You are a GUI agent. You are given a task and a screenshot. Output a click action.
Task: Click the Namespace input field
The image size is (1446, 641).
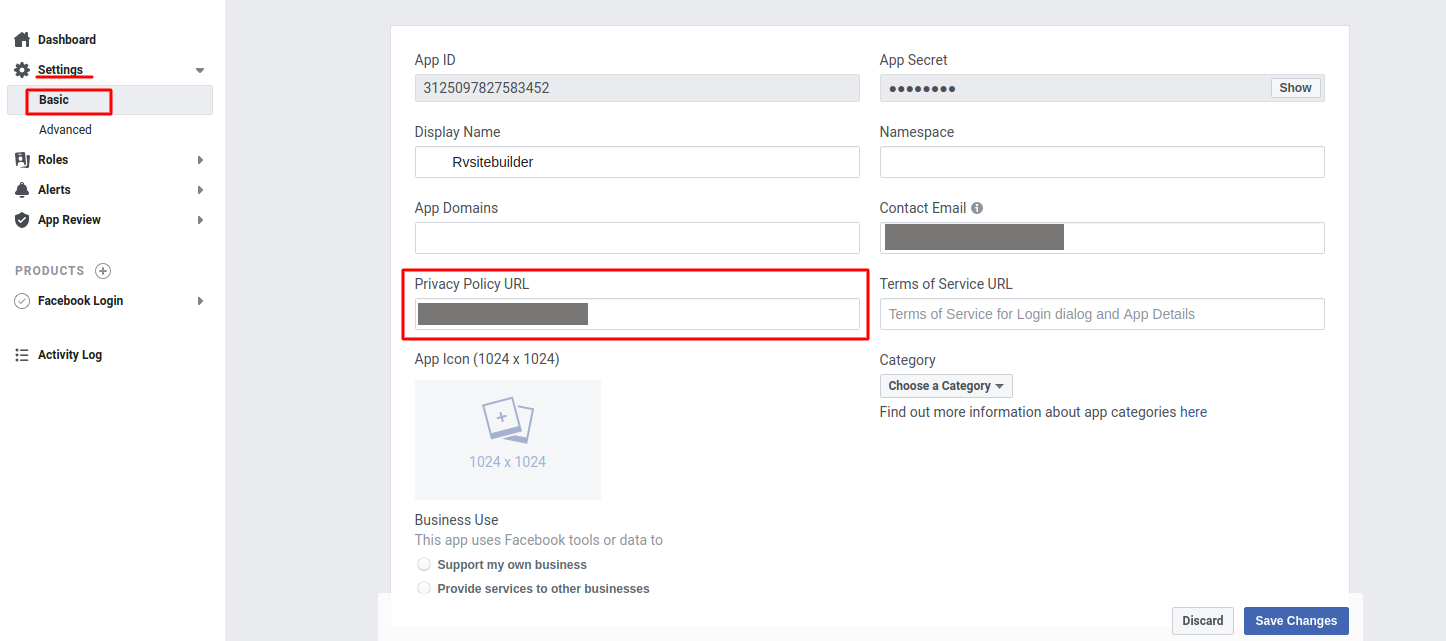tap(1102, 162)
